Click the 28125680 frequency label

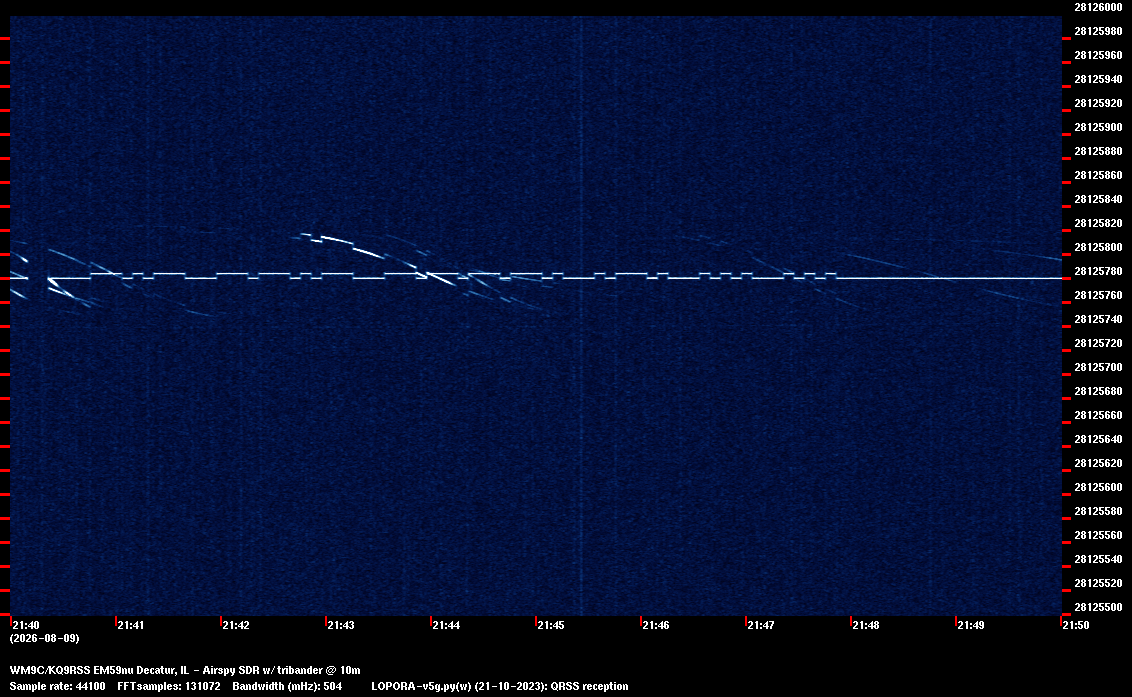point(1098,391)
